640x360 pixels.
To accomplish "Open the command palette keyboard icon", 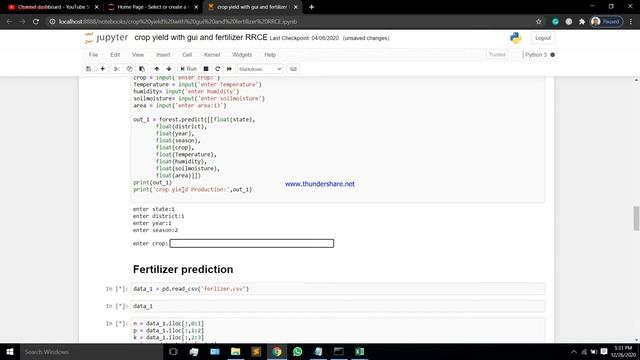I will coord(293,69).
